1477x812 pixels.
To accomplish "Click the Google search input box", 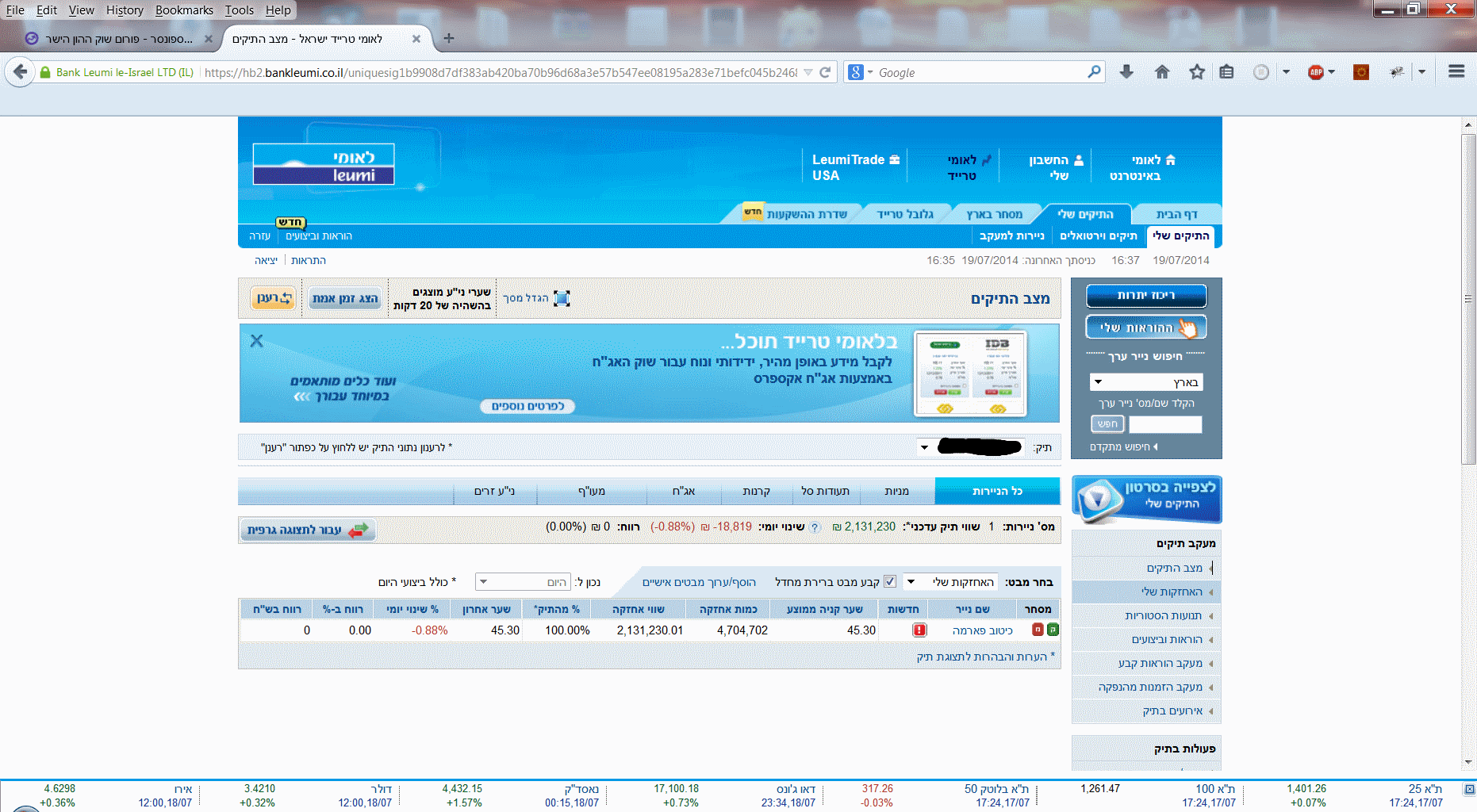I will (x=980, y=72).
